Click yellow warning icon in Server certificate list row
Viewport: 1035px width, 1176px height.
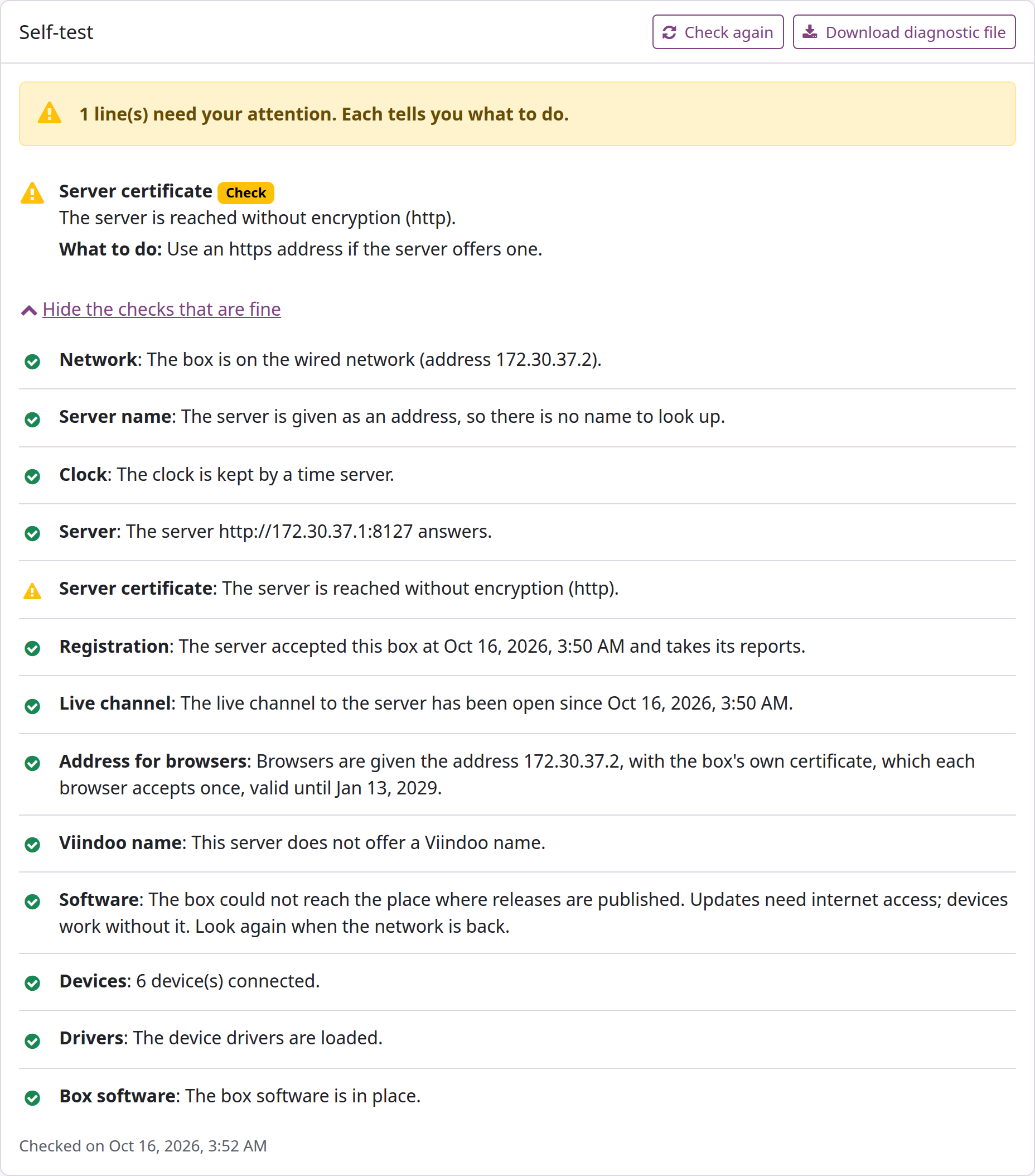32,591
